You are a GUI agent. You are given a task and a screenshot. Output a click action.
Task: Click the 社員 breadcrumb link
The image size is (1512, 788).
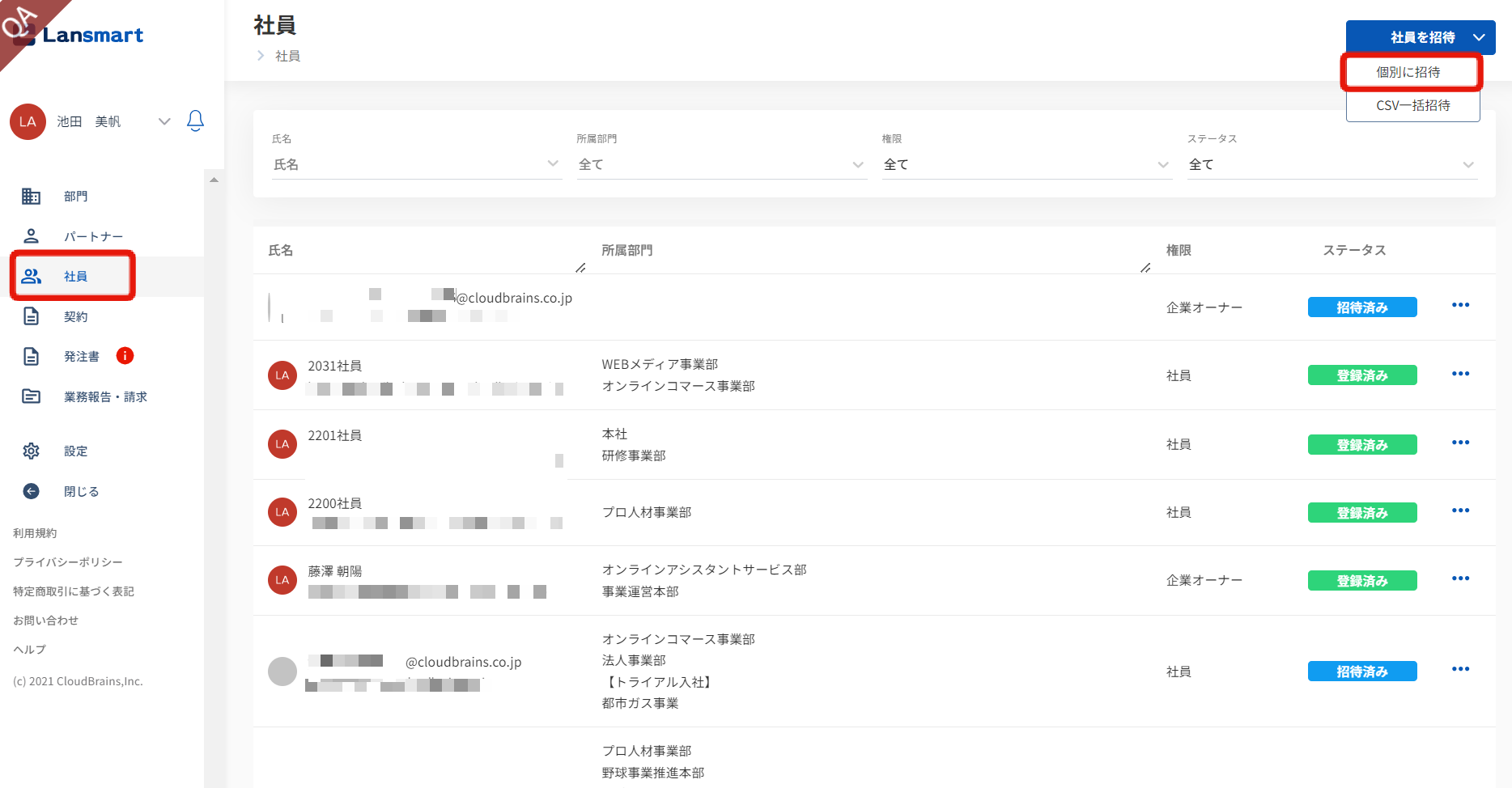pyautogui.click(x=288, y=56)
